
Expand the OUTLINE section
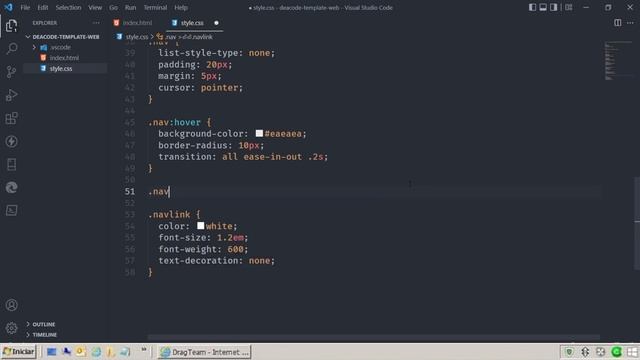(x=43, y=324)
